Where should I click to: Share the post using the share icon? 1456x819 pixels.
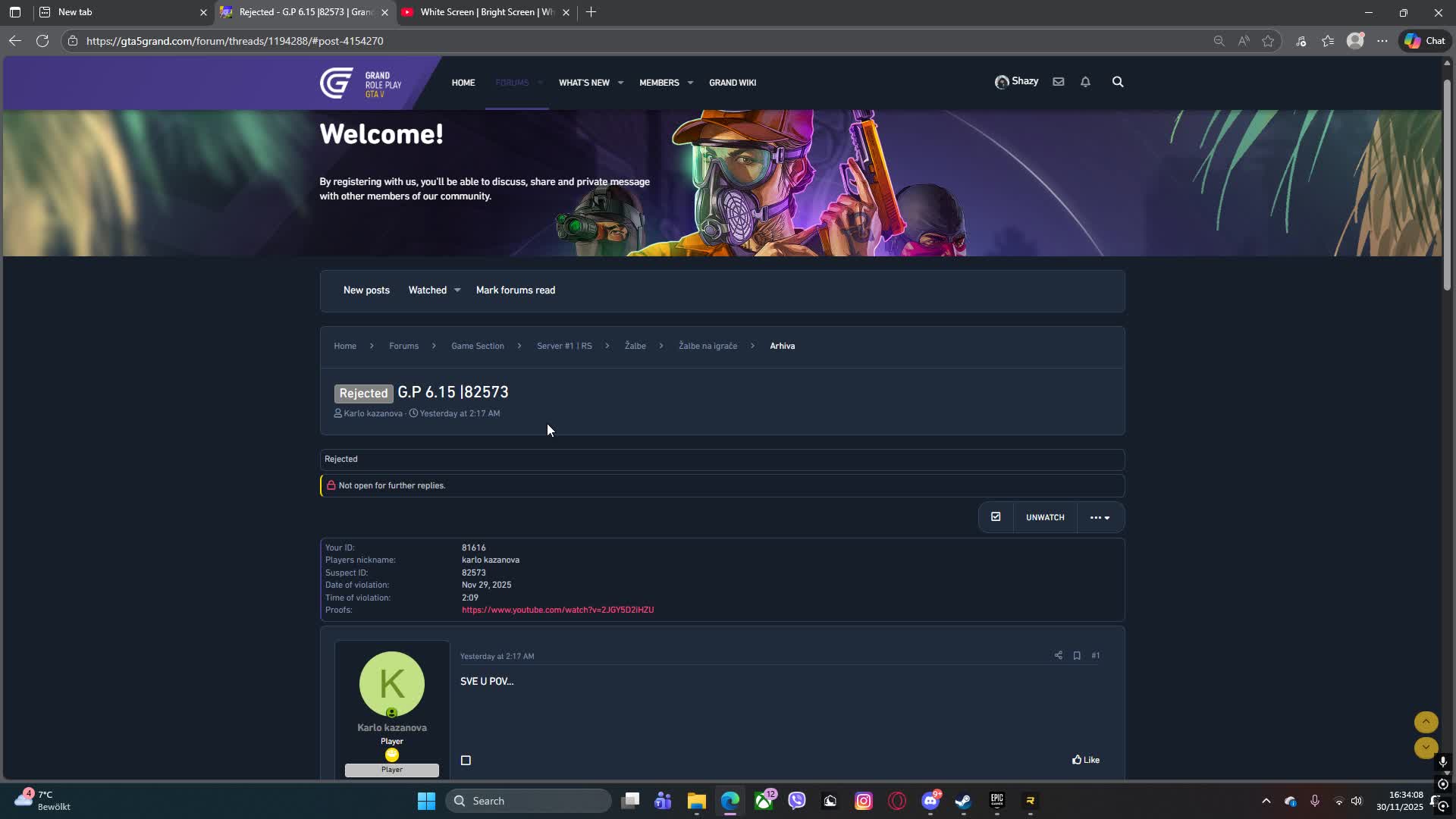coord(1059,655)
